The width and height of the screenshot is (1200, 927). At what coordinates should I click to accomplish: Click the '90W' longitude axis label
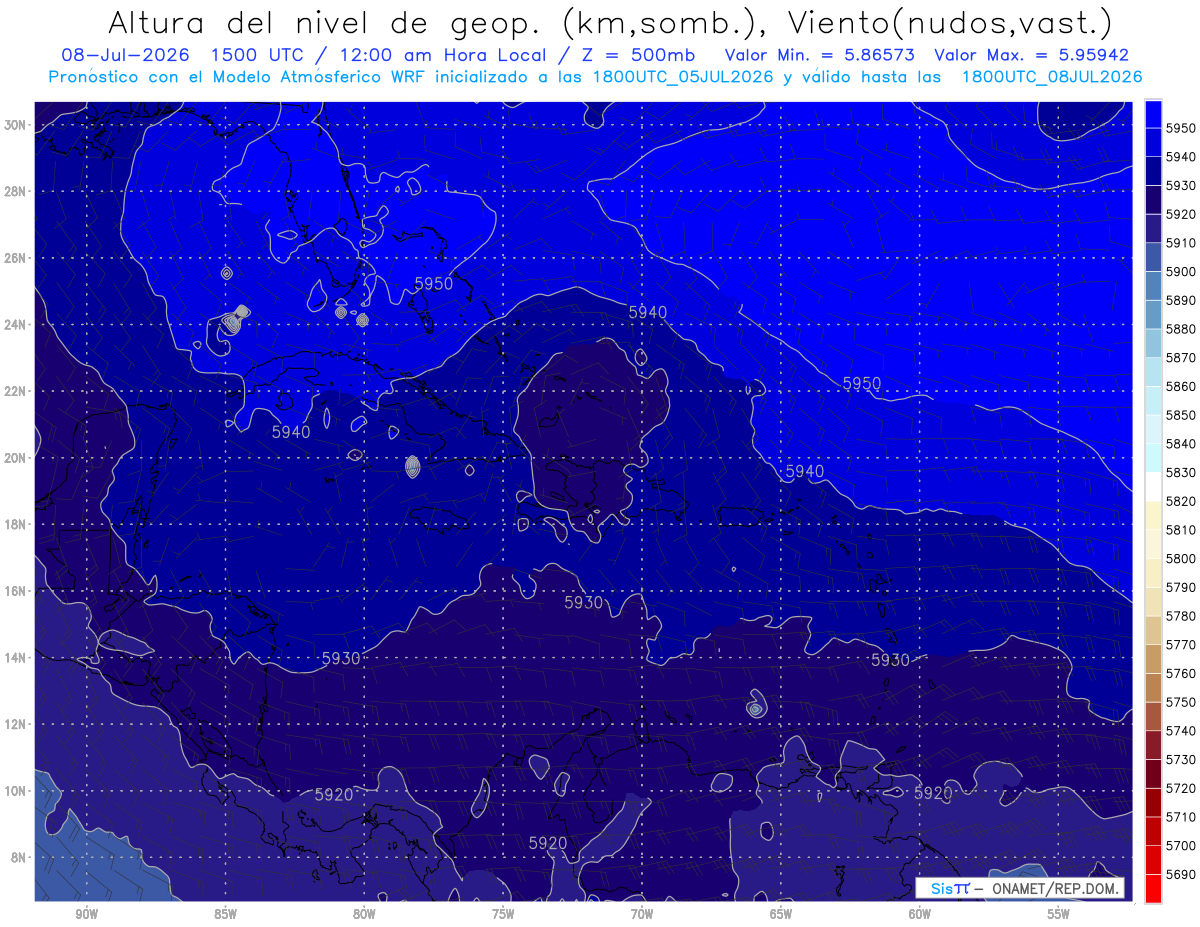click(x=86, y=914)
